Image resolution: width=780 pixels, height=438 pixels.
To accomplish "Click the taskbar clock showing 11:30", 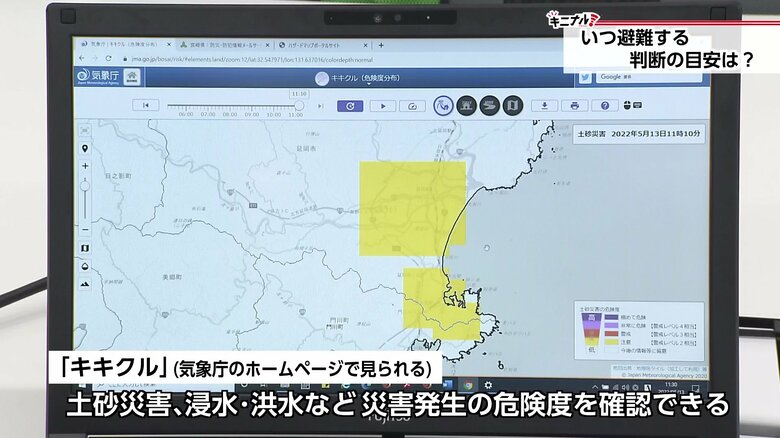I will coord(672,387).
